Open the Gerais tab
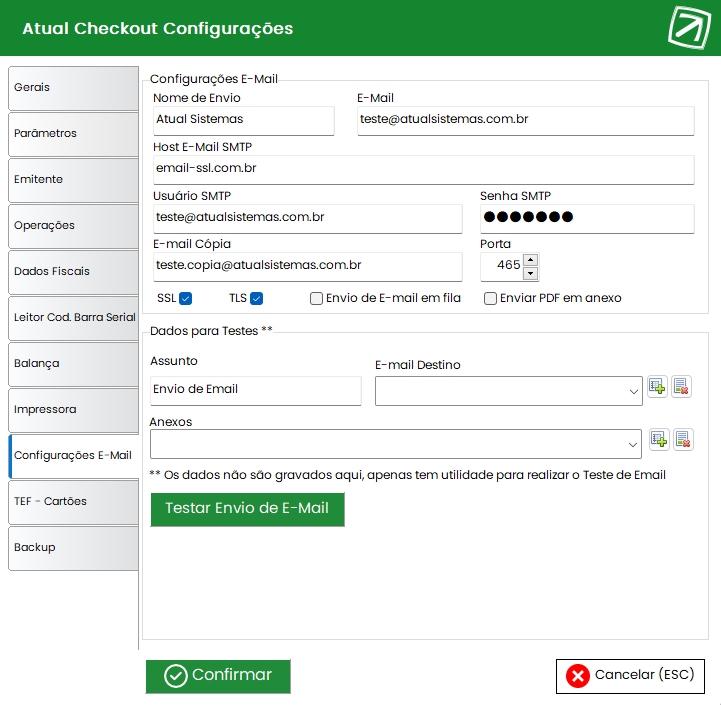The width and height of the screenshot is (721, 705). (x=73, y=88)
